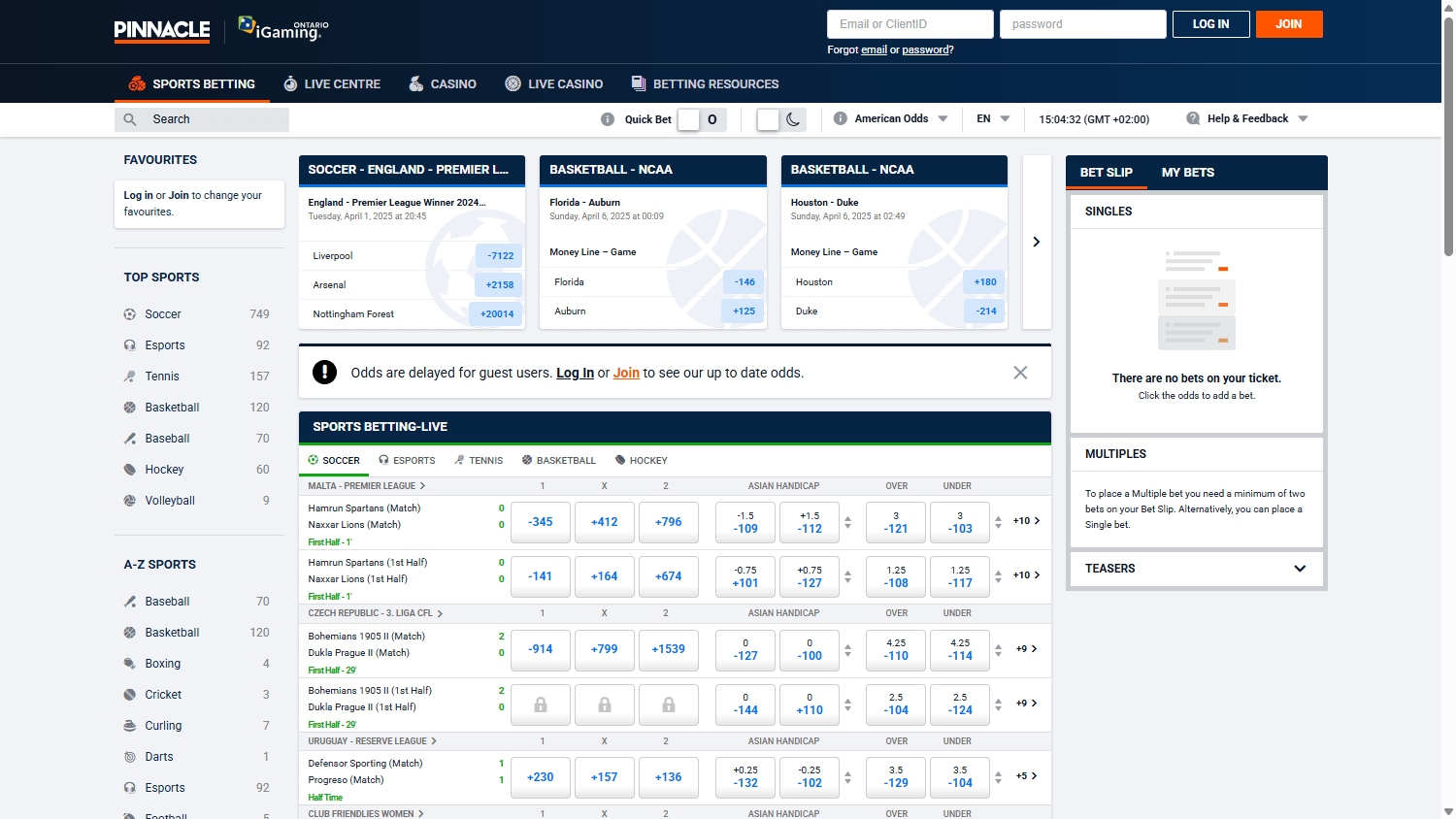Select the BASKETBALL live betting tab
The image size is (1456, 819).
tap(558, 460)
